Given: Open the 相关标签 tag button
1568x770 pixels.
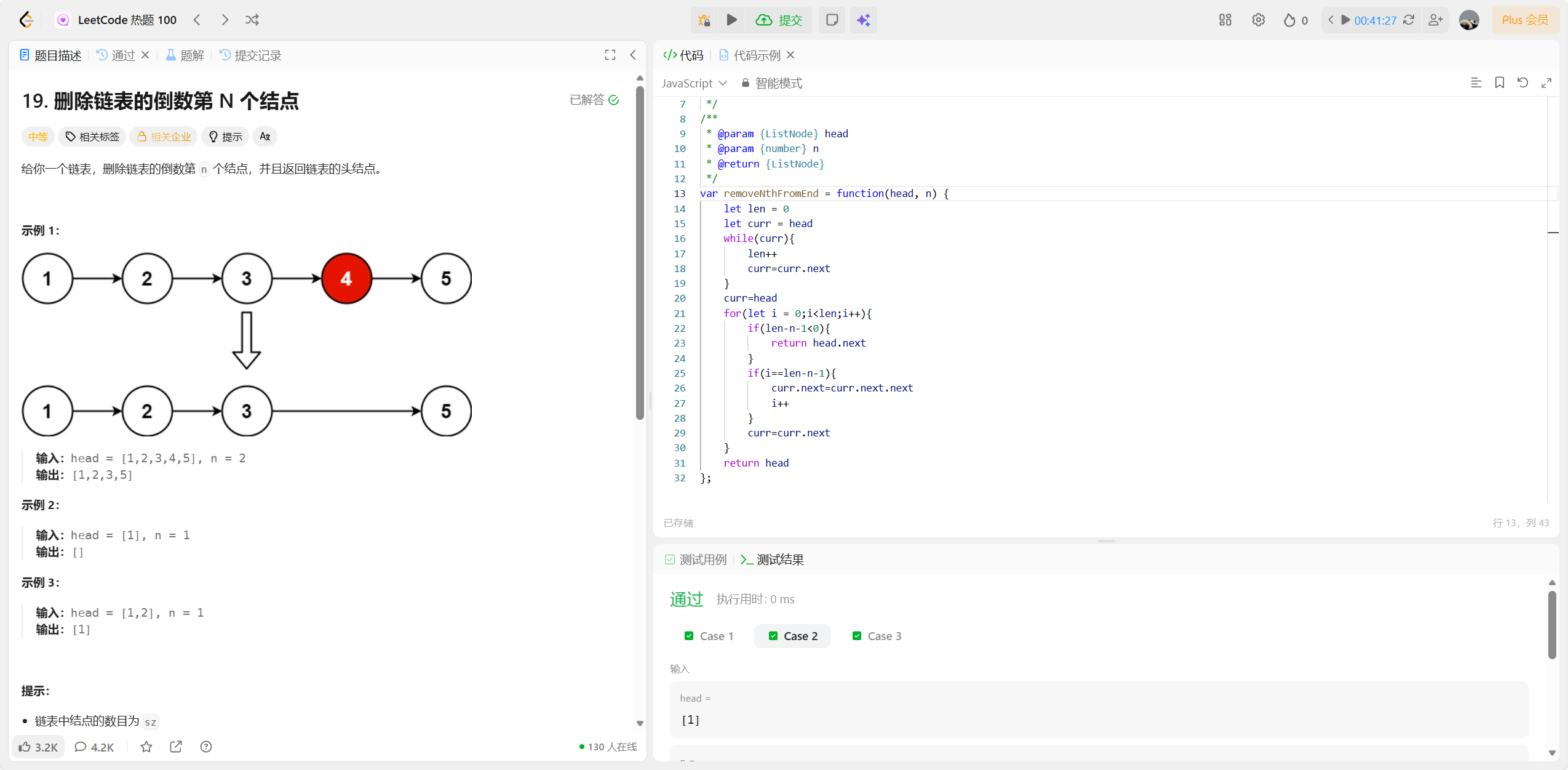Looking at the screenshot, I should pyautogui.click(x=92, y=137).
